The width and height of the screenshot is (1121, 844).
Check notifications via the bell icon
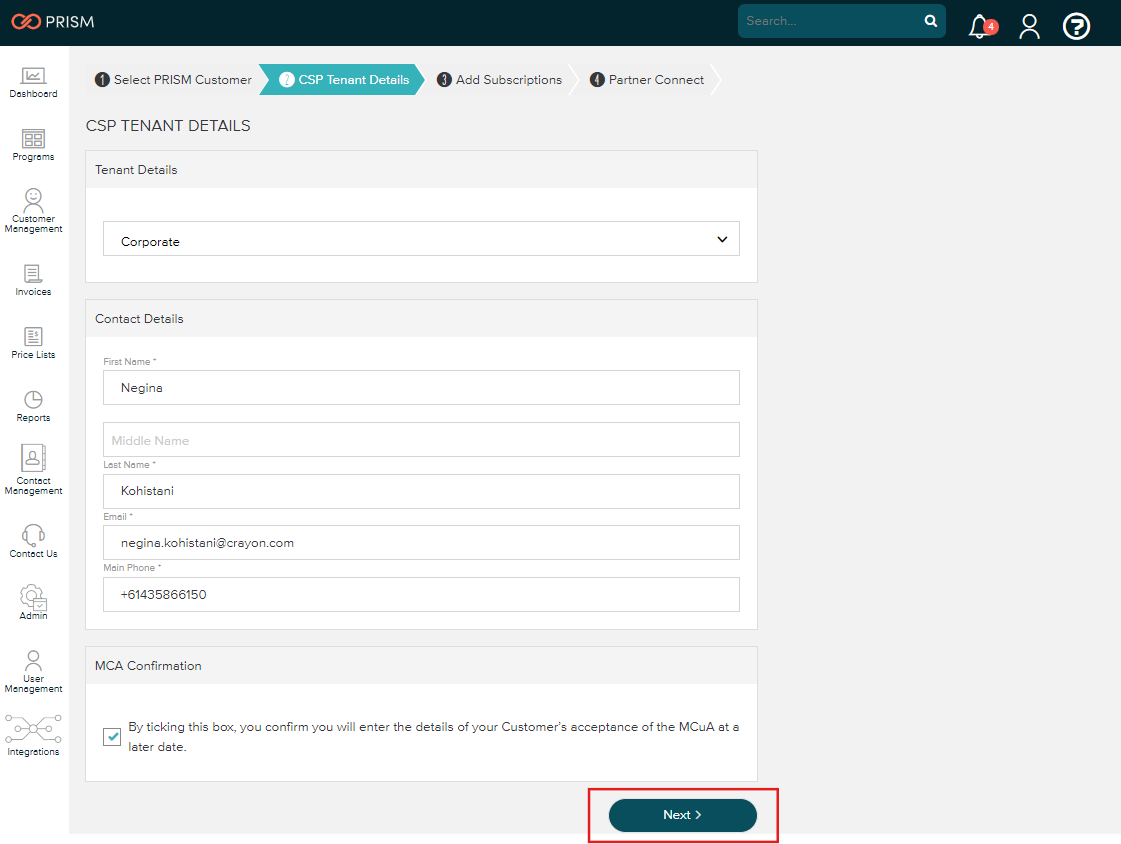(979, 27)
